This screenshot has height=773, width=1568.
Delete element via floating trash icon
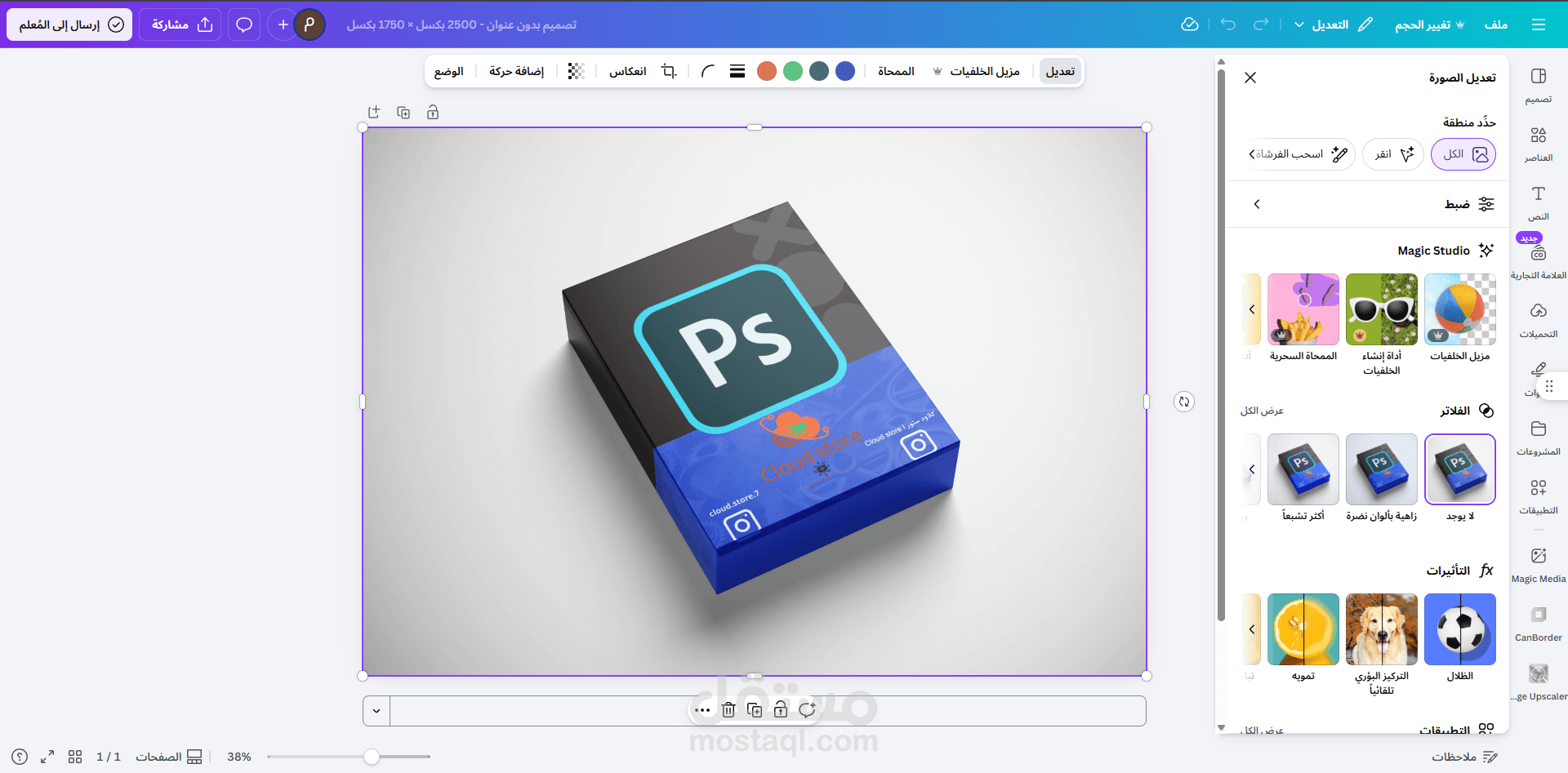[728, 710]
